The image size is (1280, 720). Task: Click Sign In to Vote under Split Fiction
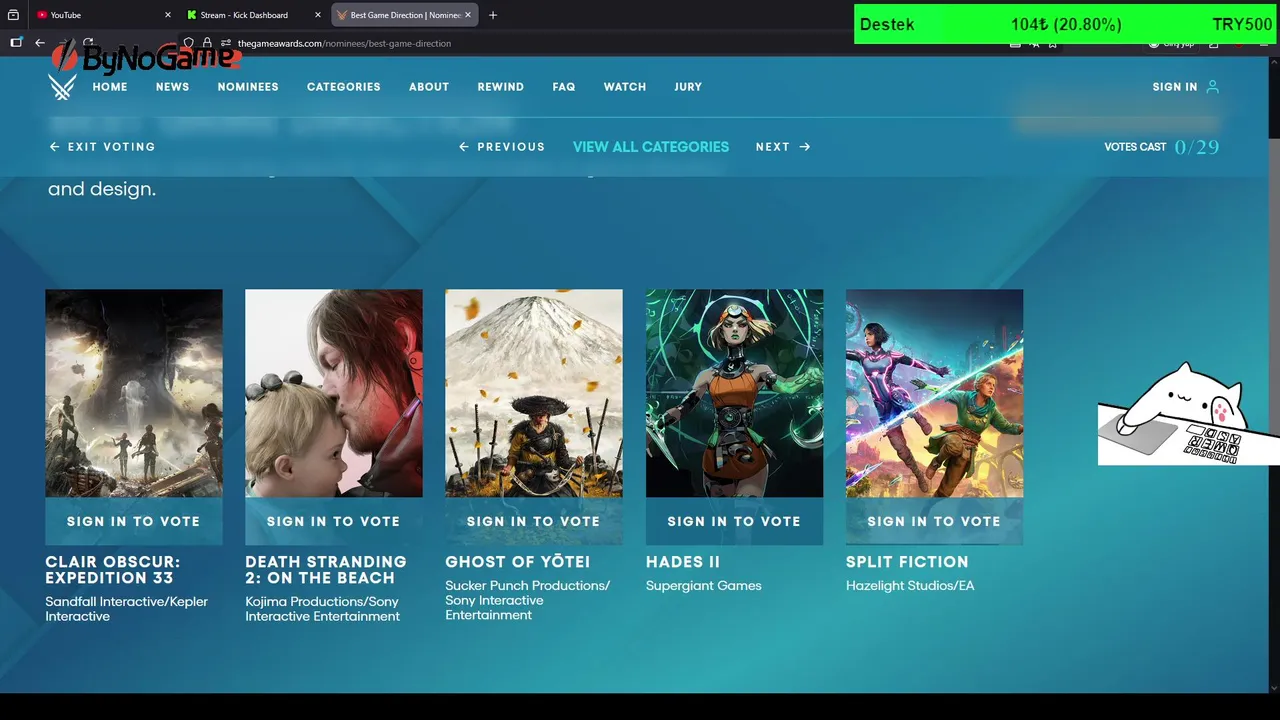pos(934,521)
